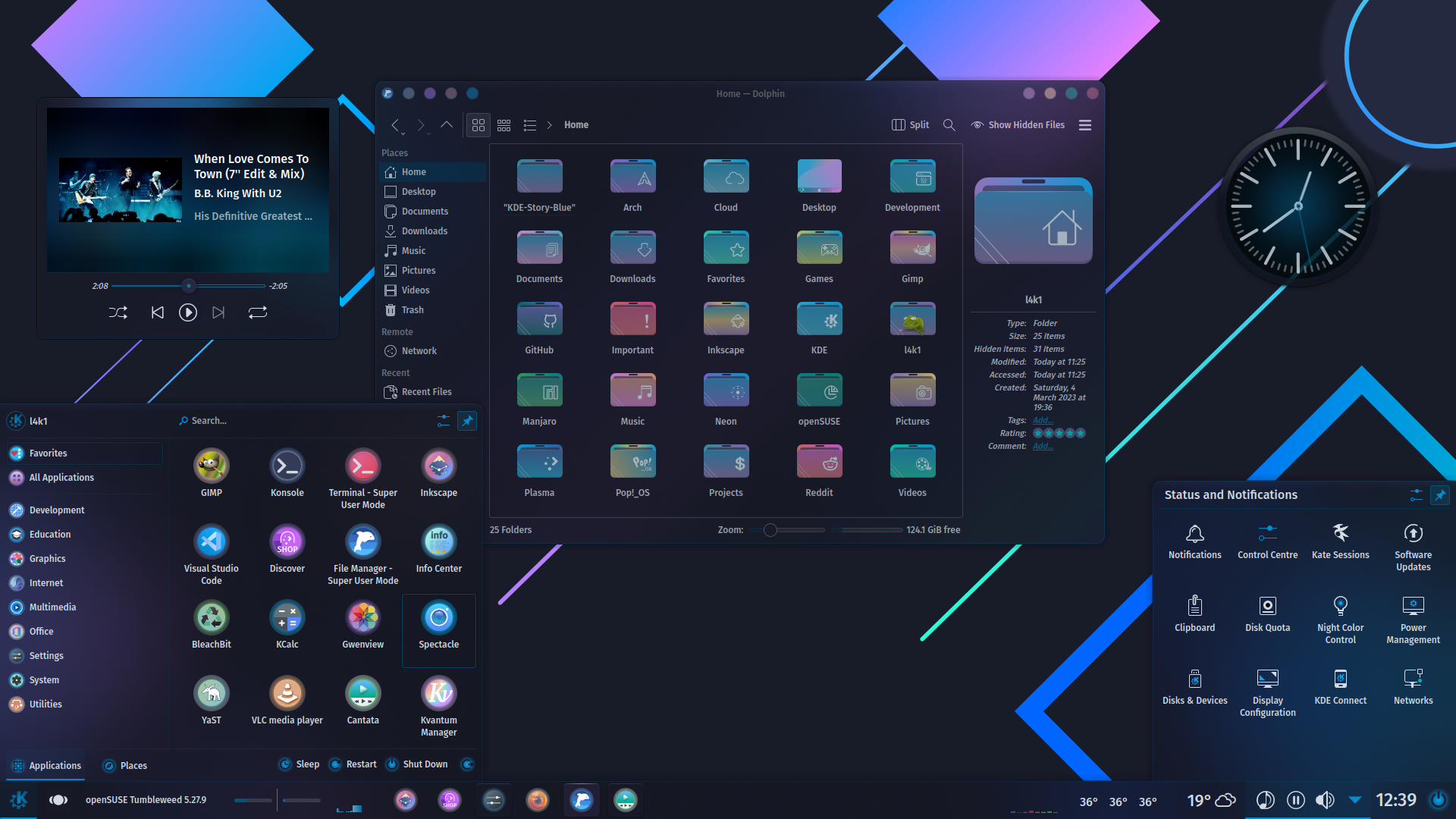Launch Cantata music player
1456x819 pixels.
362,701
